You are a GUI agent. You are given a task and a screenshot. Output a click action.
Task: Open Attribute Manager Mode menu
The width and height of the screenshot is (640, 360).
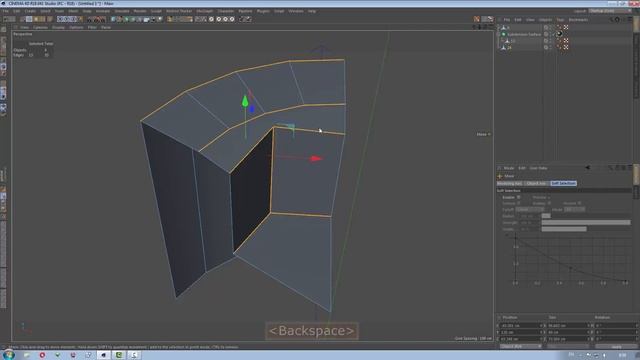point(509,168)
